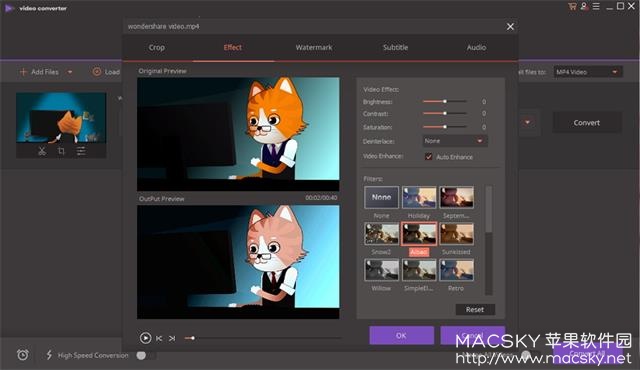Switch to the Crop tab

click(157, 47)
